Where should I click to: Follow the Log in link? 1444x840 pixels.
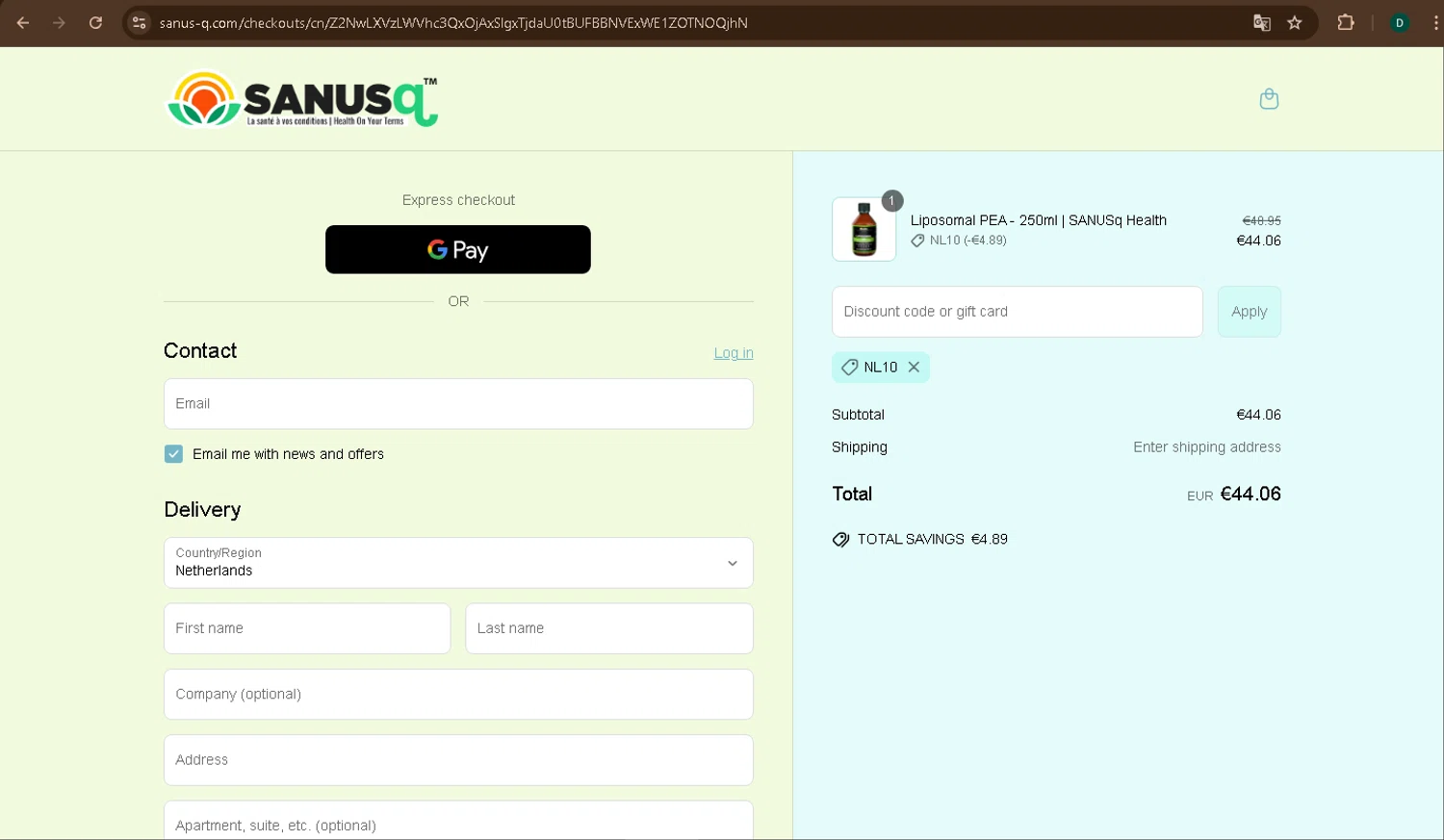734,353
